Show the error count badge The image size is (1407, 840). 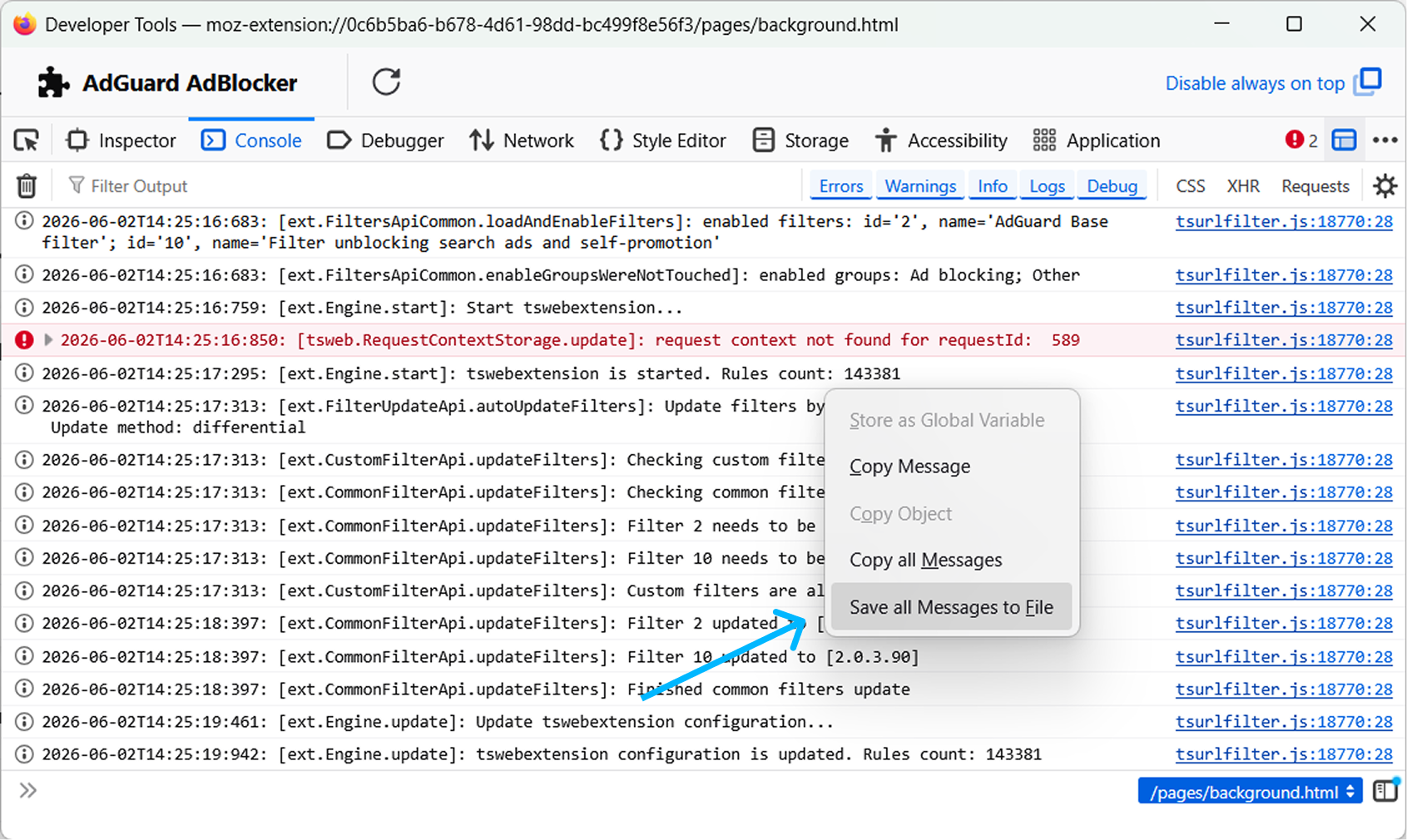point(1301,141)
